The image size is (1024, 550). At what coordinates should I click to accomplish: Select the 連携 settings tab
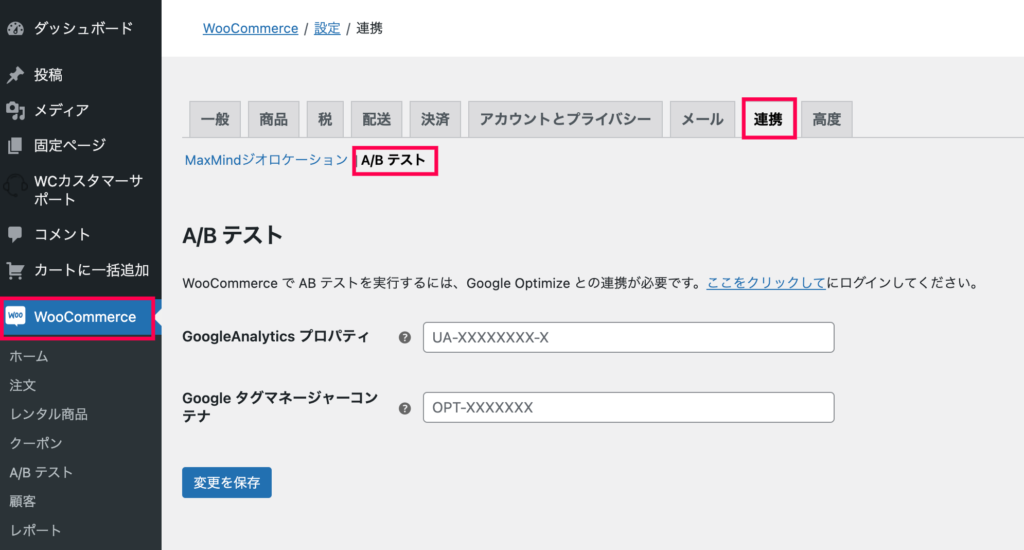coord(769,119)
